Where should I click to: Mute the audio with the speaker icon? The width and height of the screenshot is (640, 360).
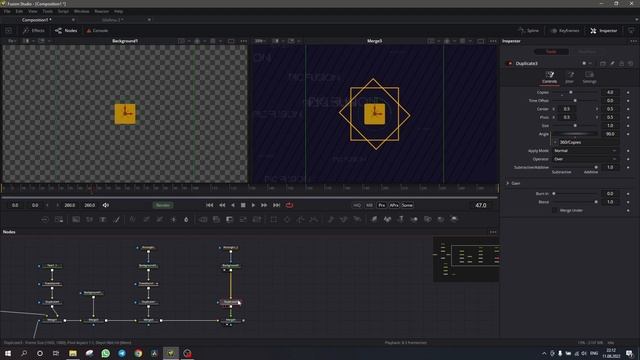coord(106,205)
